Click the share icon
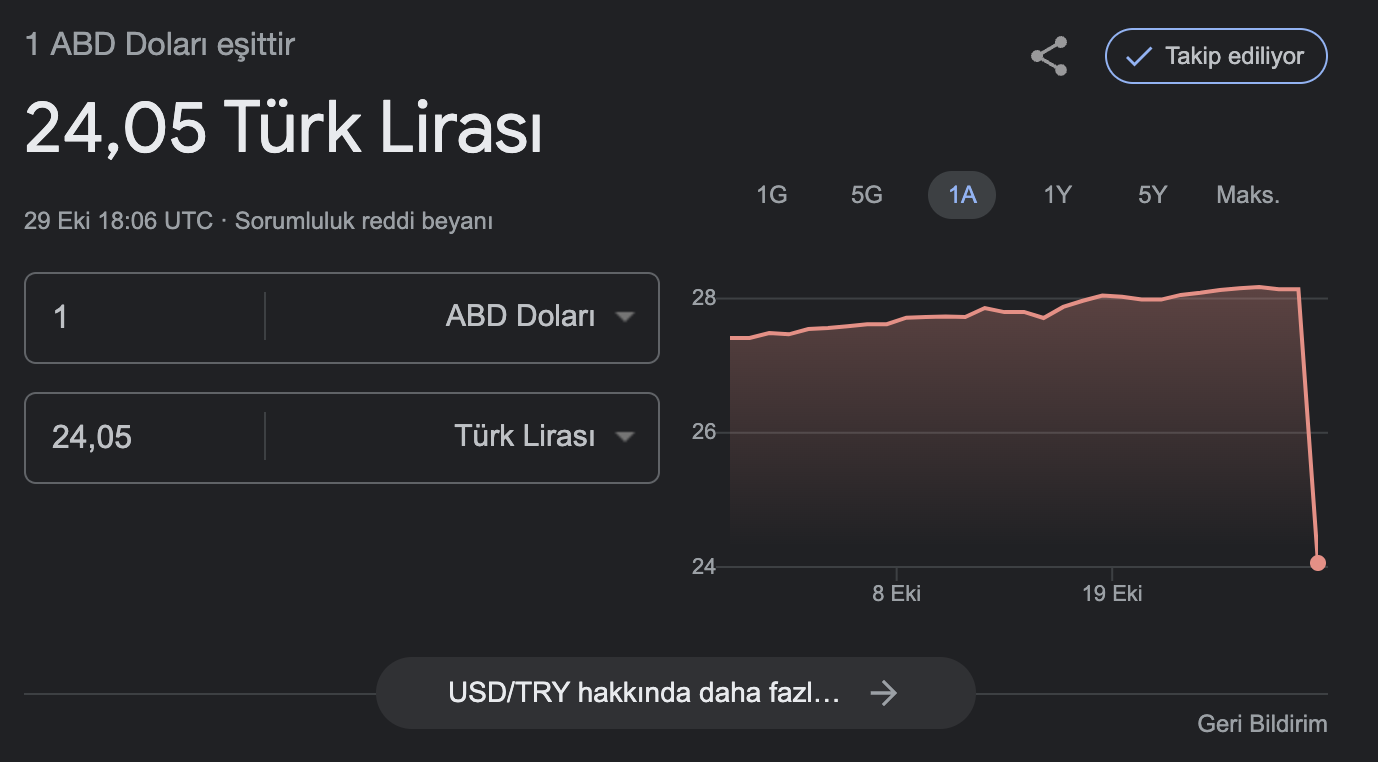Viewport: 1378px width, 762px height. [x=1049, y=56]
